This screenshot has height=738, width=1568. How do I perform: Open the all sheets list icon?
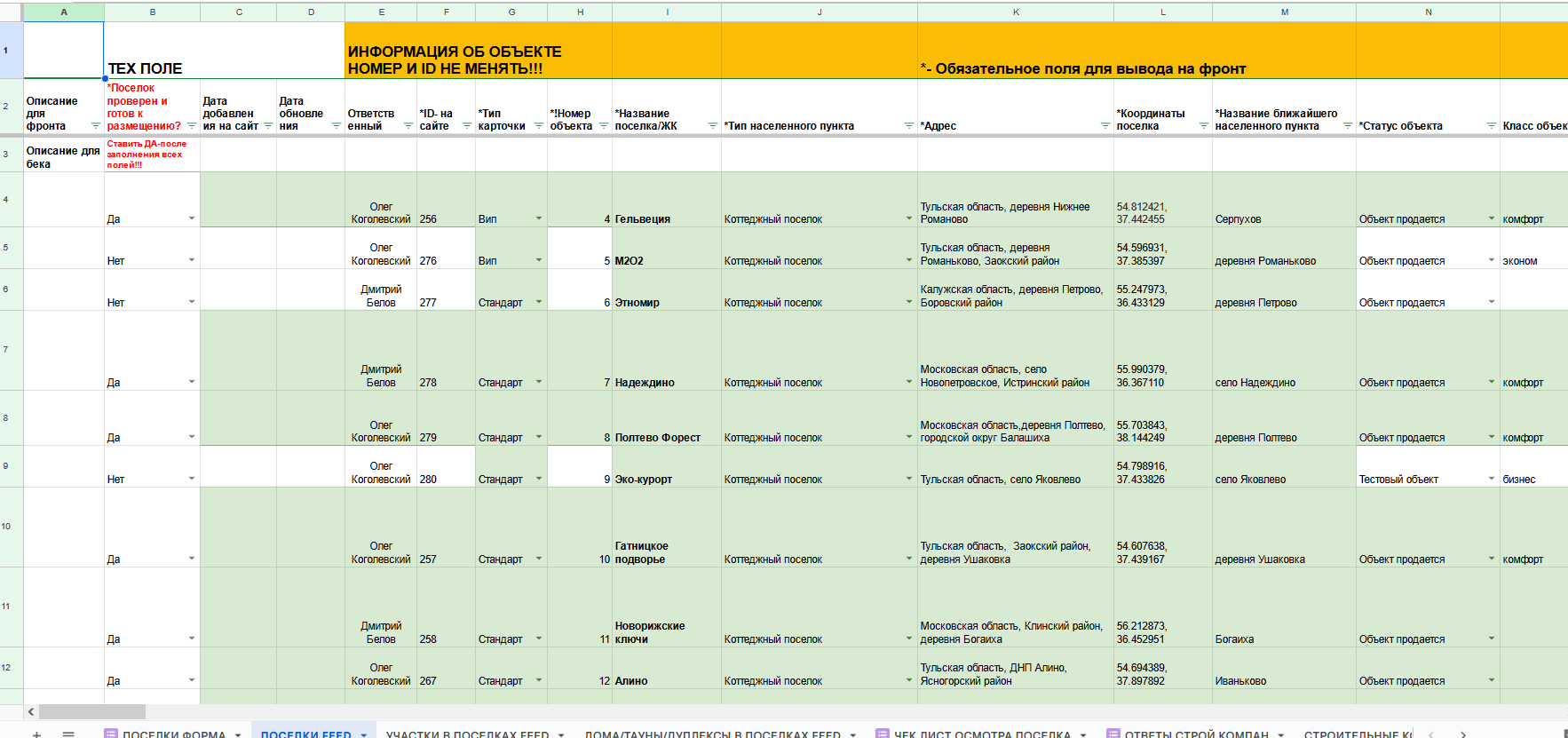[x=68, y=734]
